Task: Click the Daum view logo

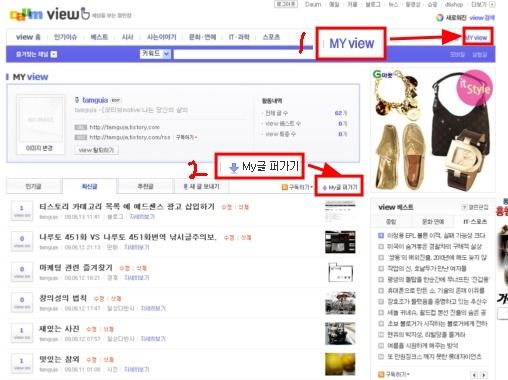Action: (49, 14)
